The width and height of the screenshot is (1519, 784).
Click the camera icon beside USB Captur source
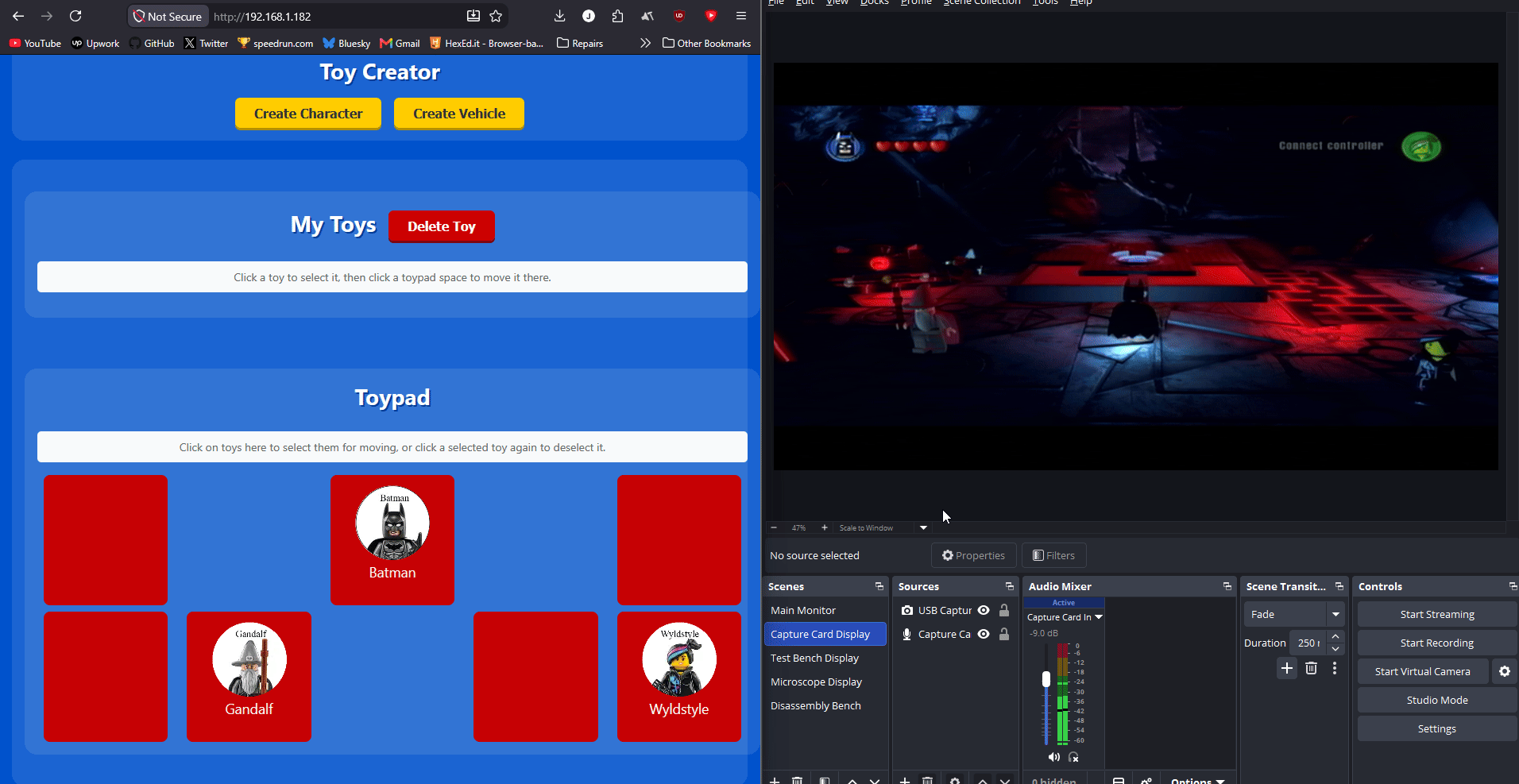coord(907,610)
